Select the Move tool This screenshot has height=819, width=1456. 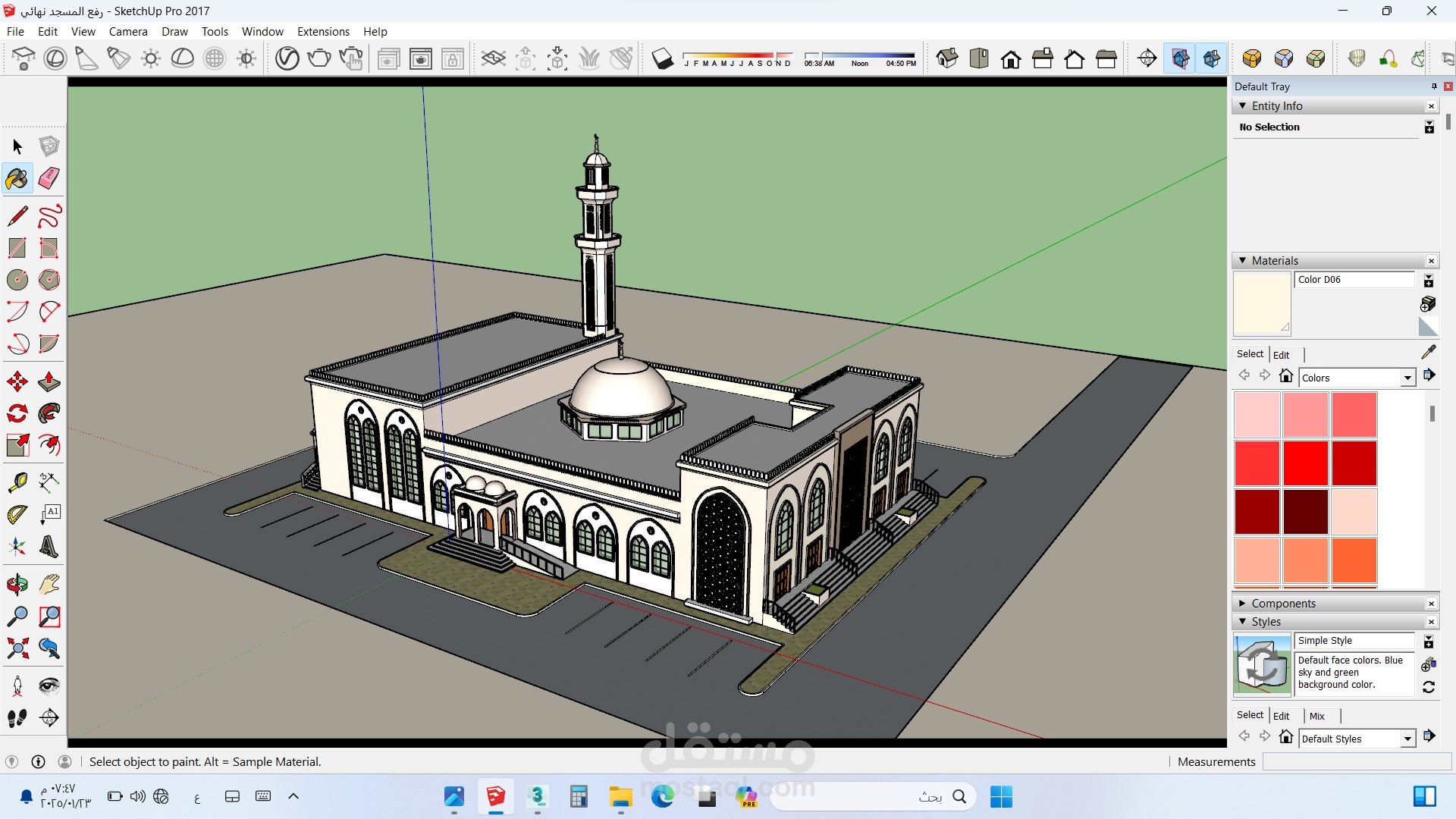17,381
